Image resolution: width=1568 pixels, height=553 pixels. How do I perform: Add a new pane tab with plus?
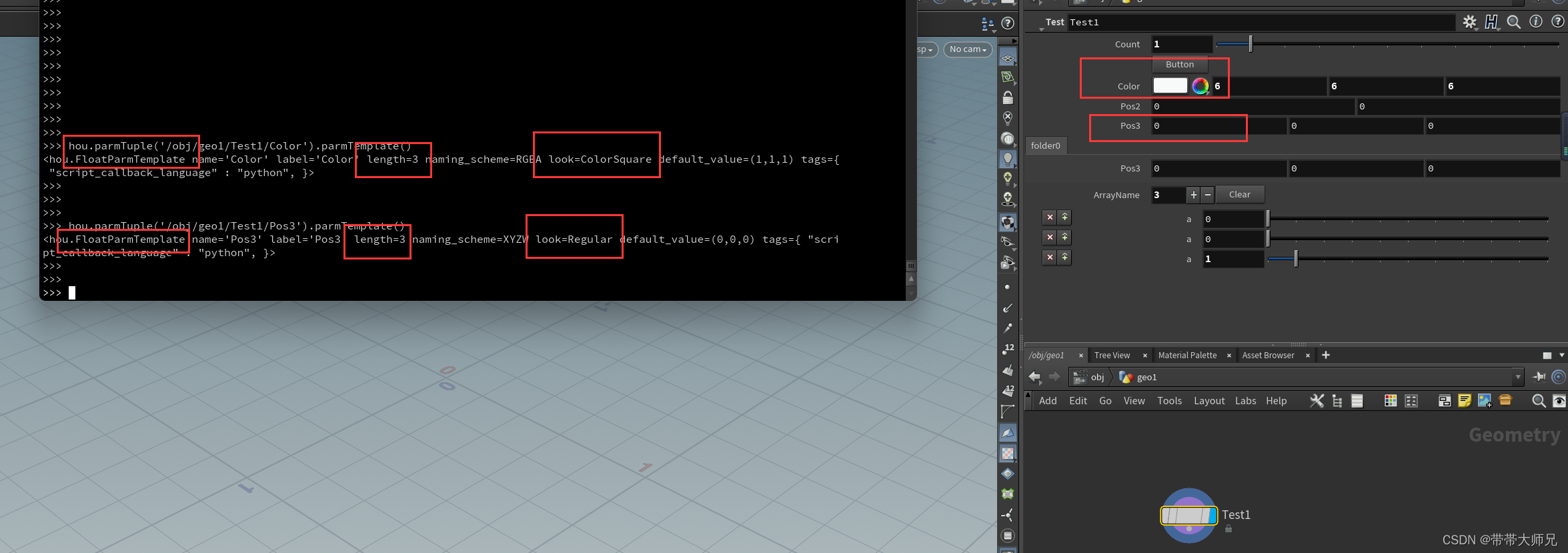[1326, 355]
